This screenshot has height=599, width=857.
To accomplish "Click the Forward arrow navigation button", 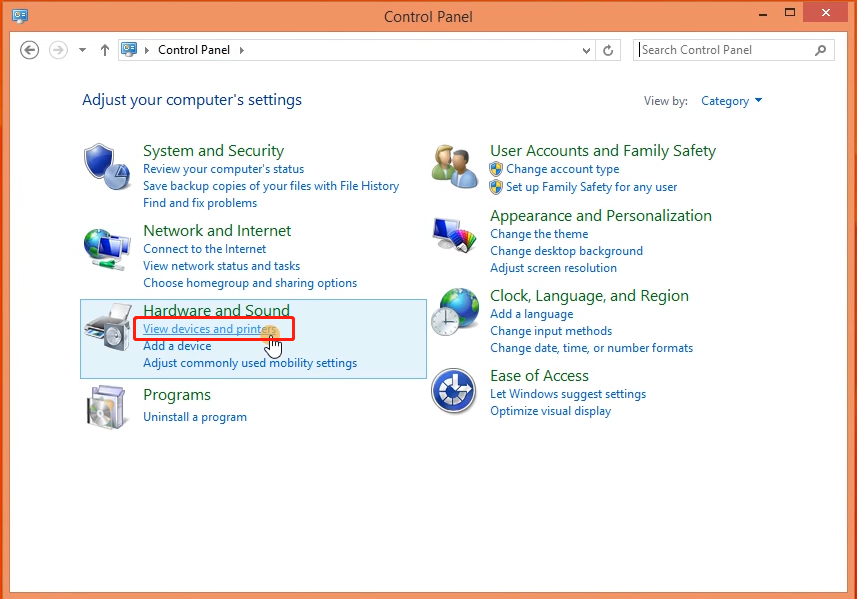I will click(58, 50).
